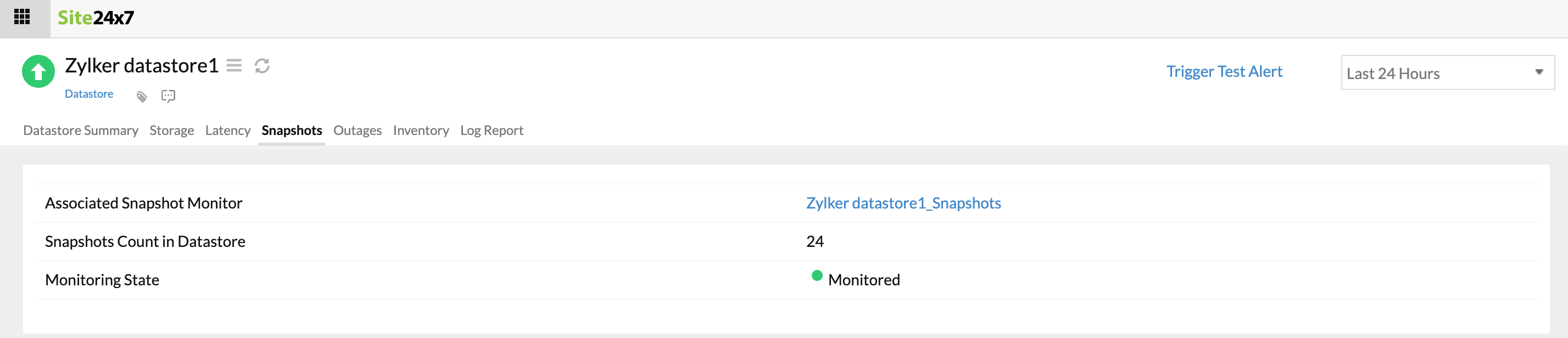Open the Log Report tab
Image resolution: width=1568 pixels, height=338 pixels.
pos(491,130)
